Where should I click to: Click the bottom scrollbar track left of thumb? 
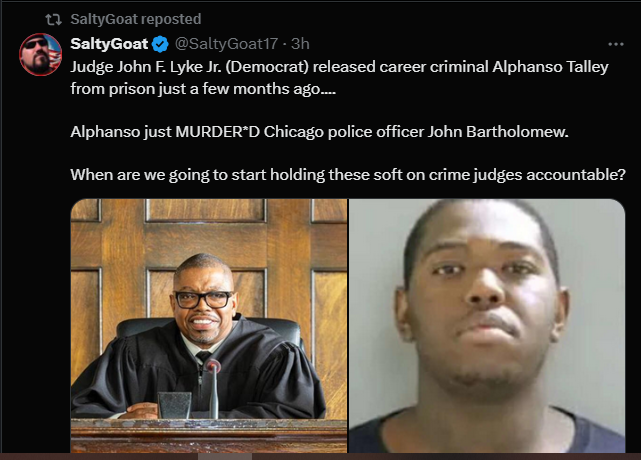99,456
